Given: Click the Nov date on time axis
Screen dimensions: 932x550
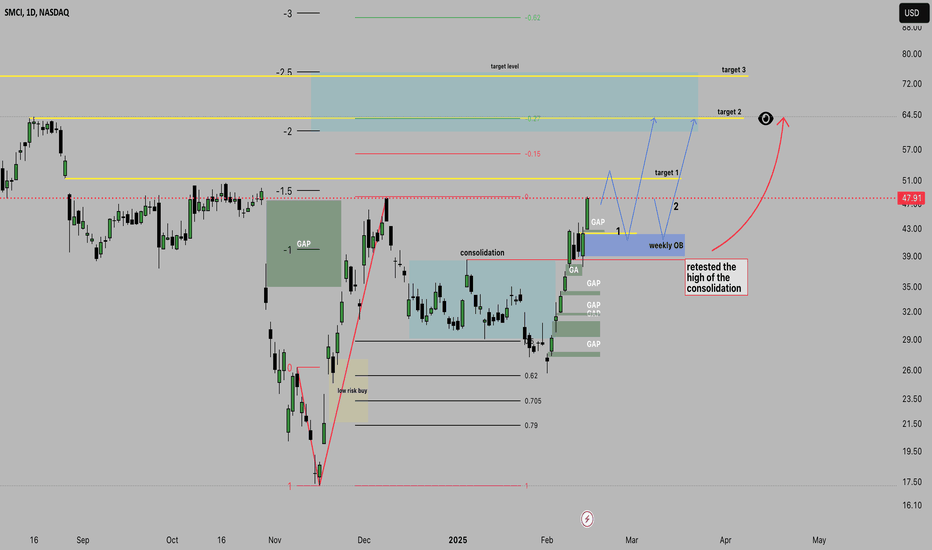Looking at the screenshot, I should pyautogui.click(x=275, y=540).
